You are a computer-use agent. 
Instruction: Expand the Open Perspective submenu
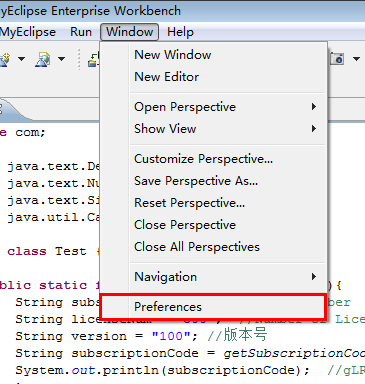(213, 107)
